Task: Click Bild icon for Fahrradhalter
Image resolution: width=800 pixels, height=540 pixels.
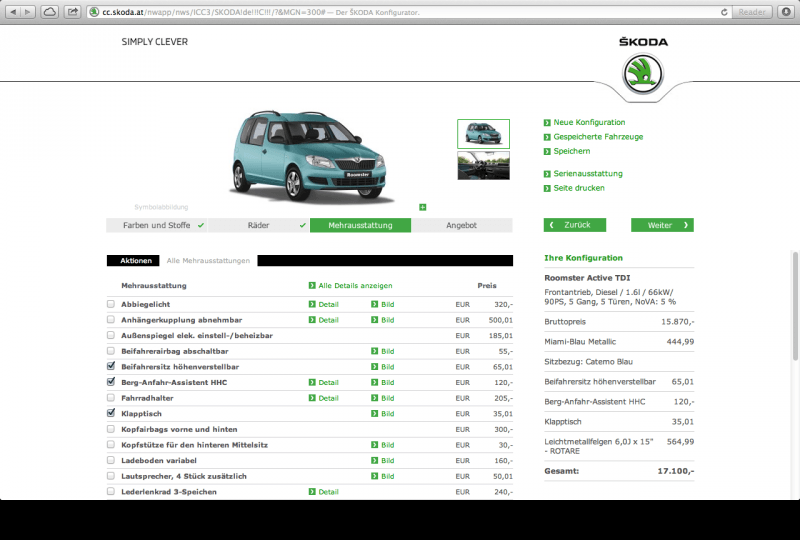Action: click(x=374, y=398)
